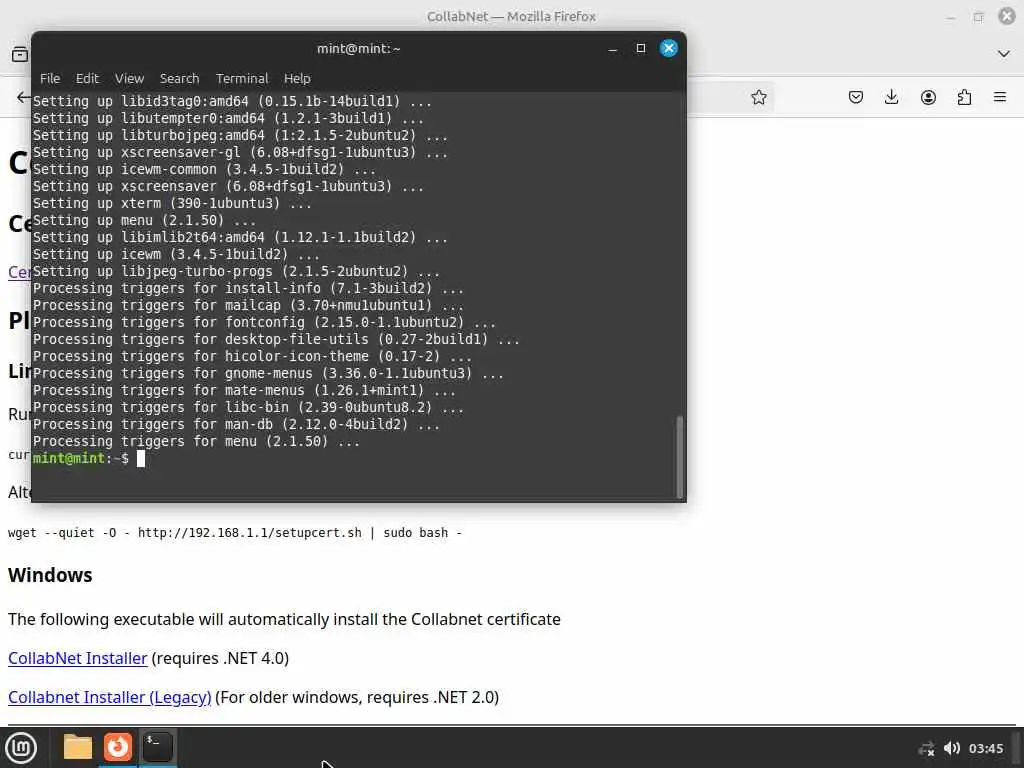Viewport: 1024px width, 768px height.
Task: Bookmark this page with the star icon
Action: [x=758, y=97]
